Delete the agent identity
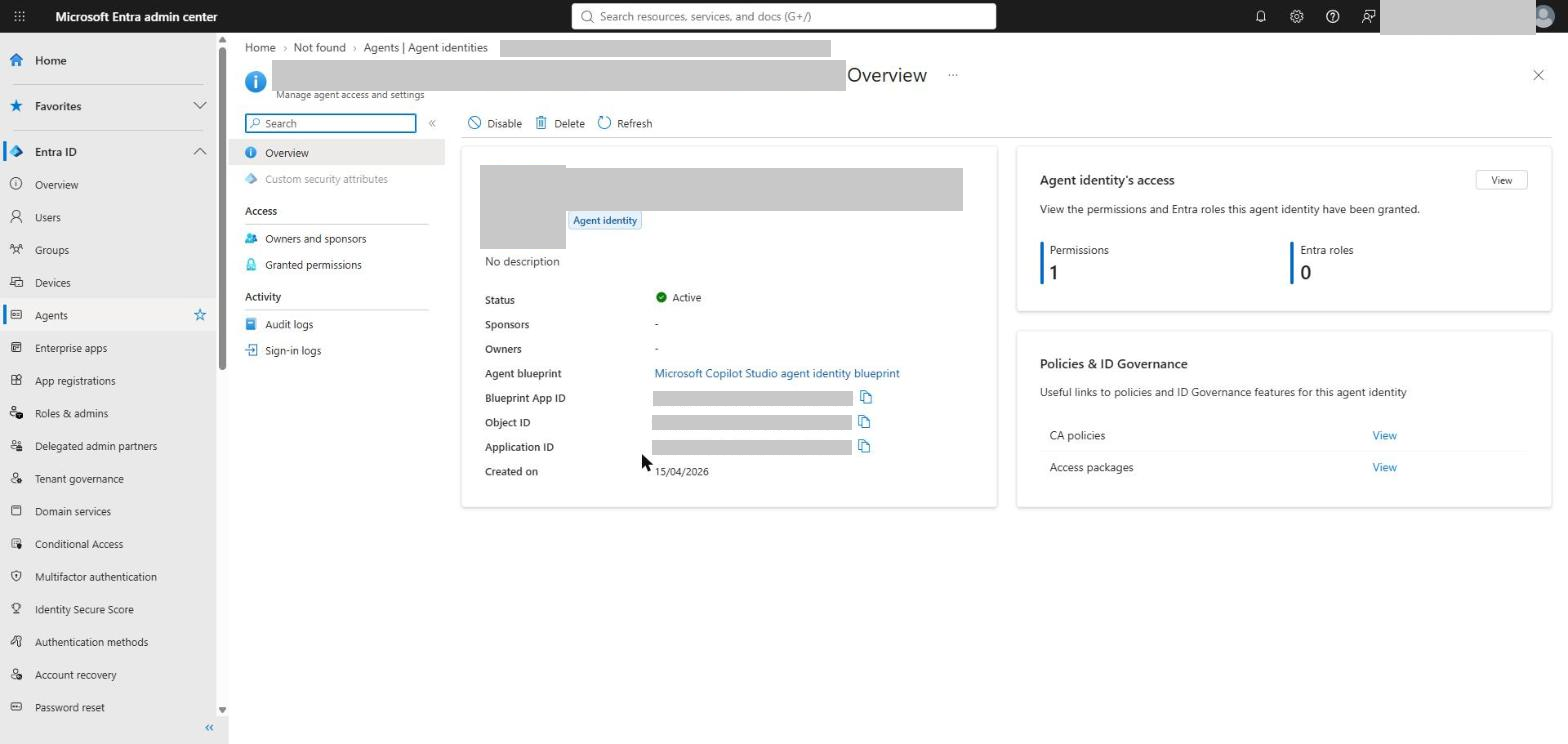The width and height of the screenshot is (1568, 744). (560, 123)
